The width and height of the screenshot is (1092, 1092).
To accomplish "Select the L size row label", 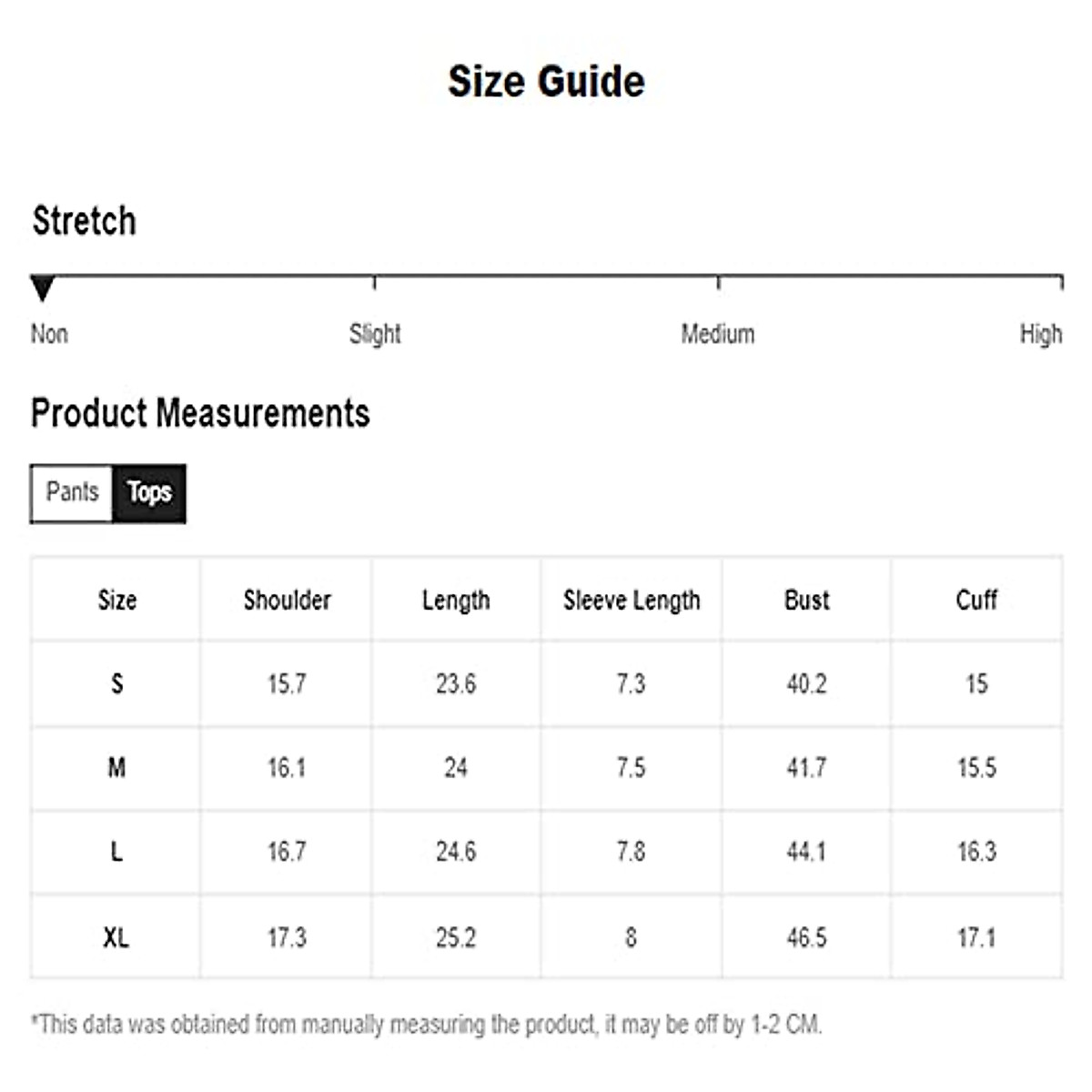I will click(x=116, y=852).
